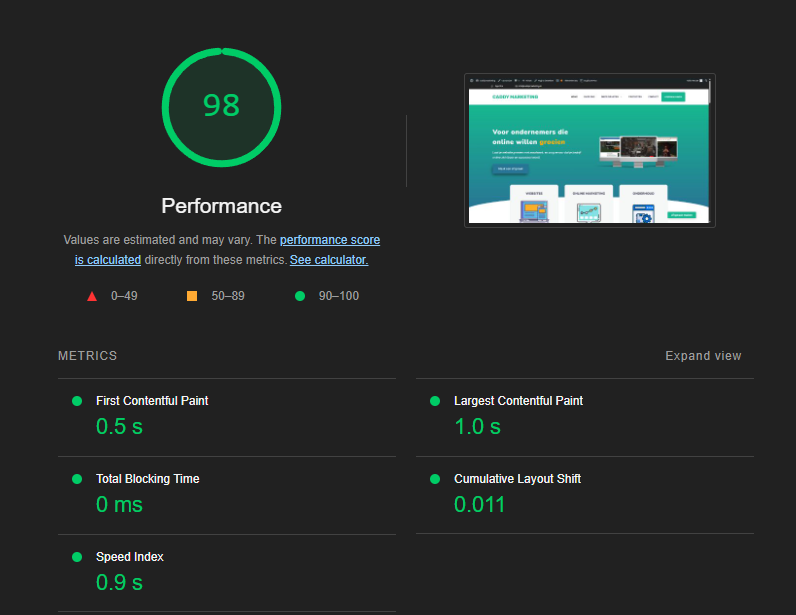Click the 0.011 layout shift value

(x=480, y=504)
